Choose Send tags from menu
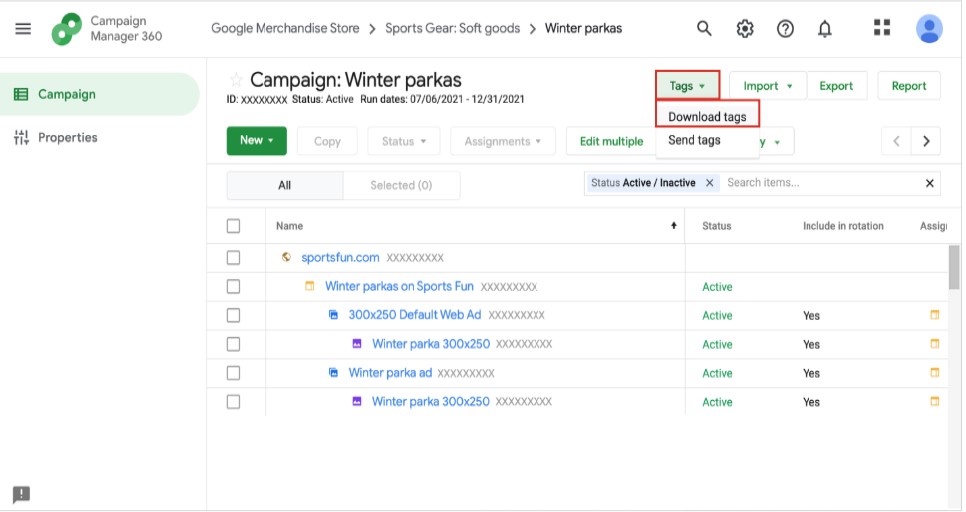This screenshot has height=512, width=966. (x=694, y=140)
